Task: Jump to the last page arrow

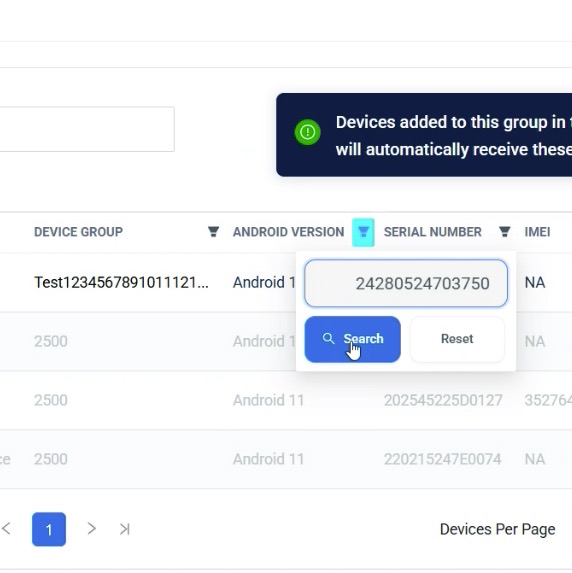Action: 125,529
